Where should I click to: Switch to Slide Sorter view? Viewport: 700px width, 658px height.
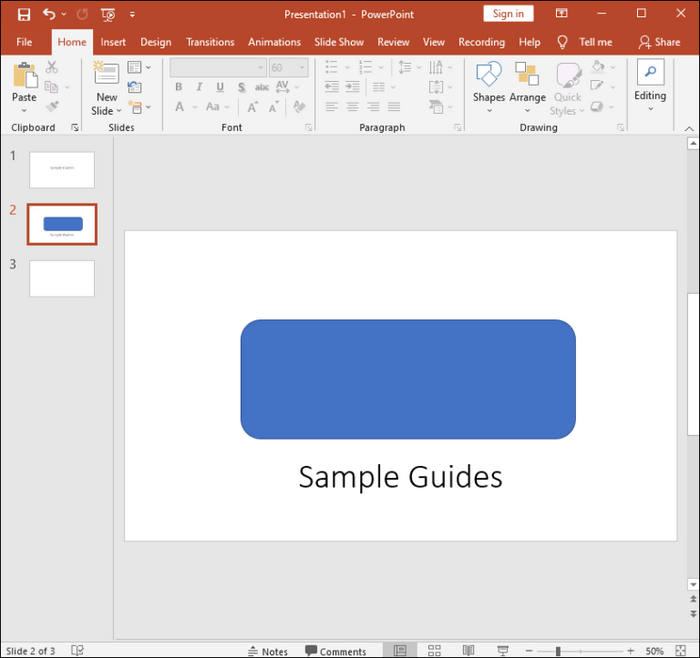tap(434, 651)
